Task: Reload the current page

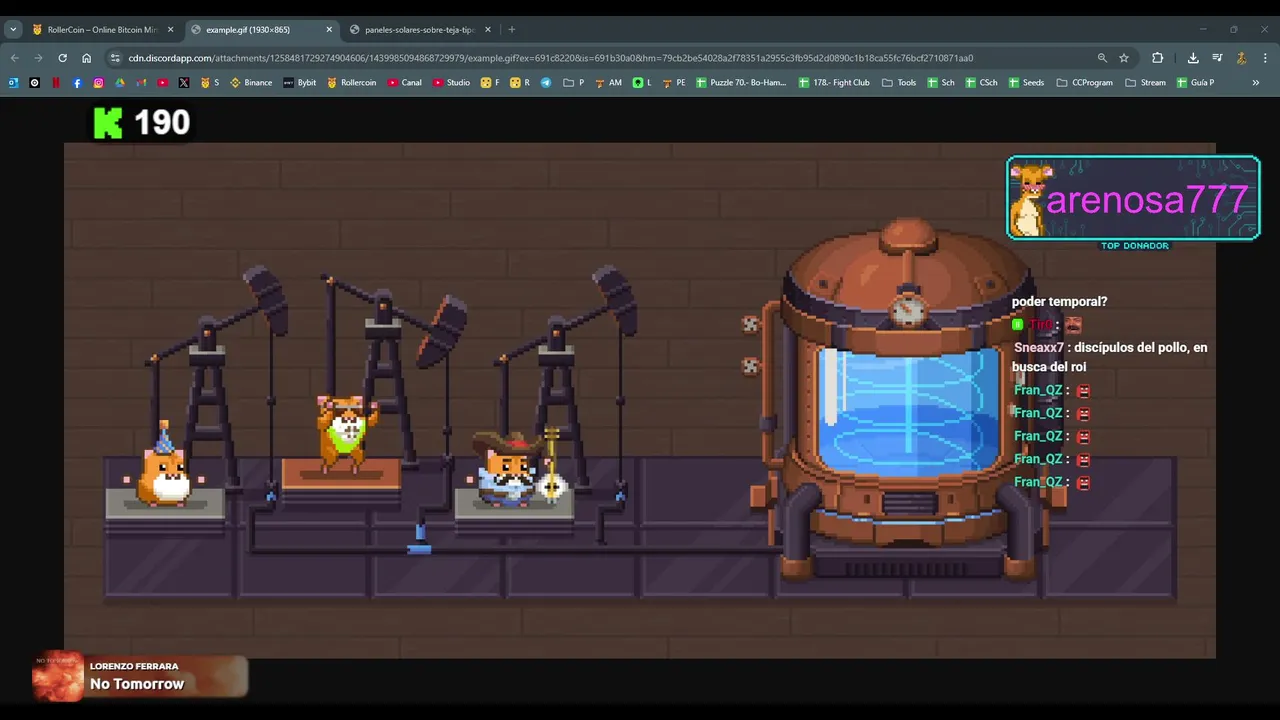Action: coord(62,58)
